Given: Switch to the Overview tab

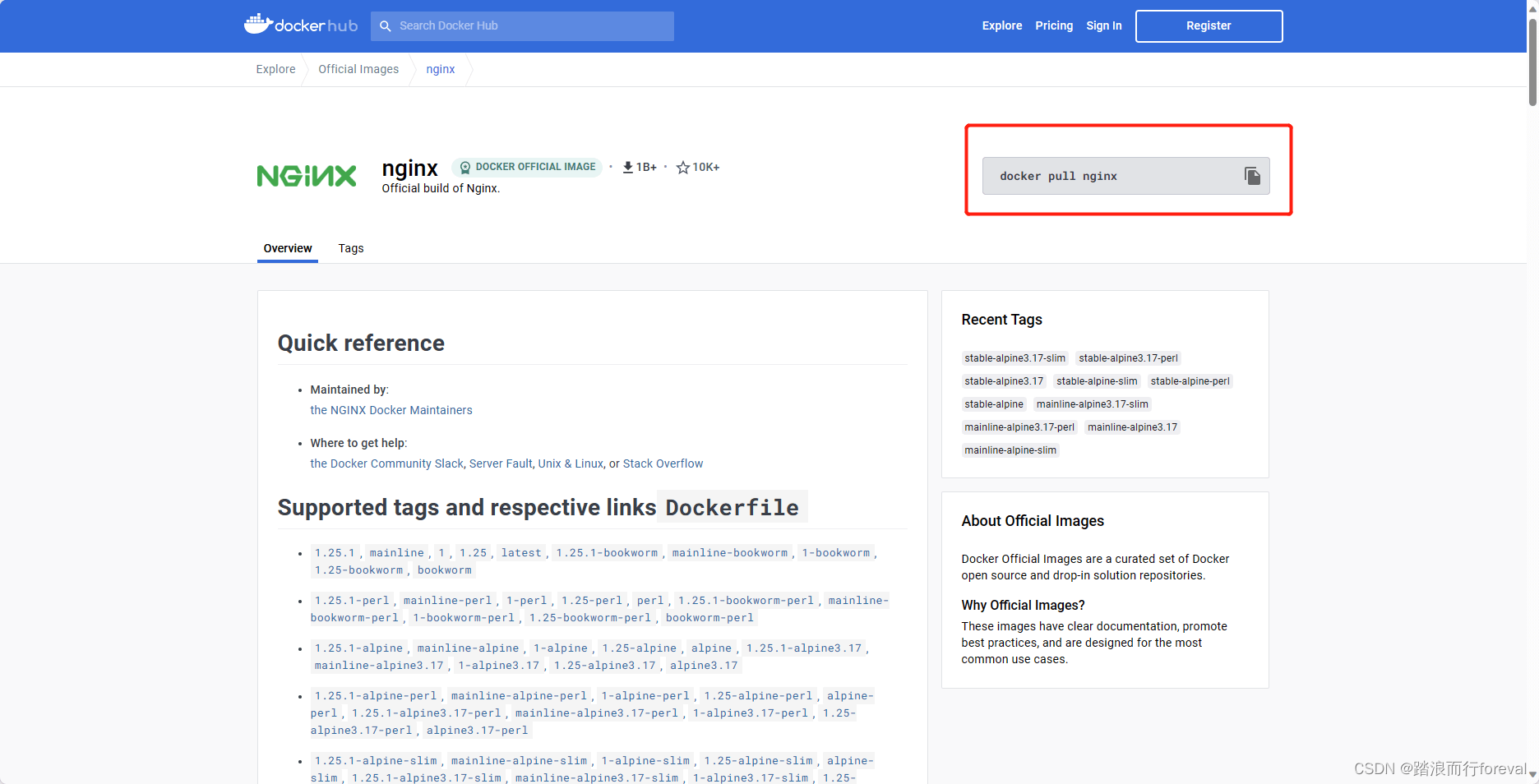Looking at the screenshot, I should pyautogui.click(x=288, y=248).
